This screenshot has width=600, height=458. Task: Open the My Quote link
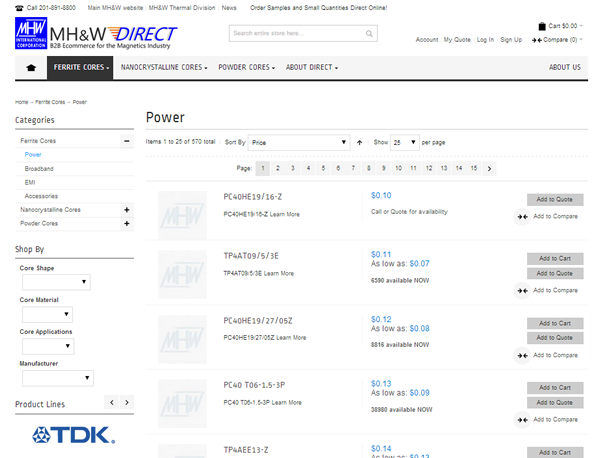[457, 40]
